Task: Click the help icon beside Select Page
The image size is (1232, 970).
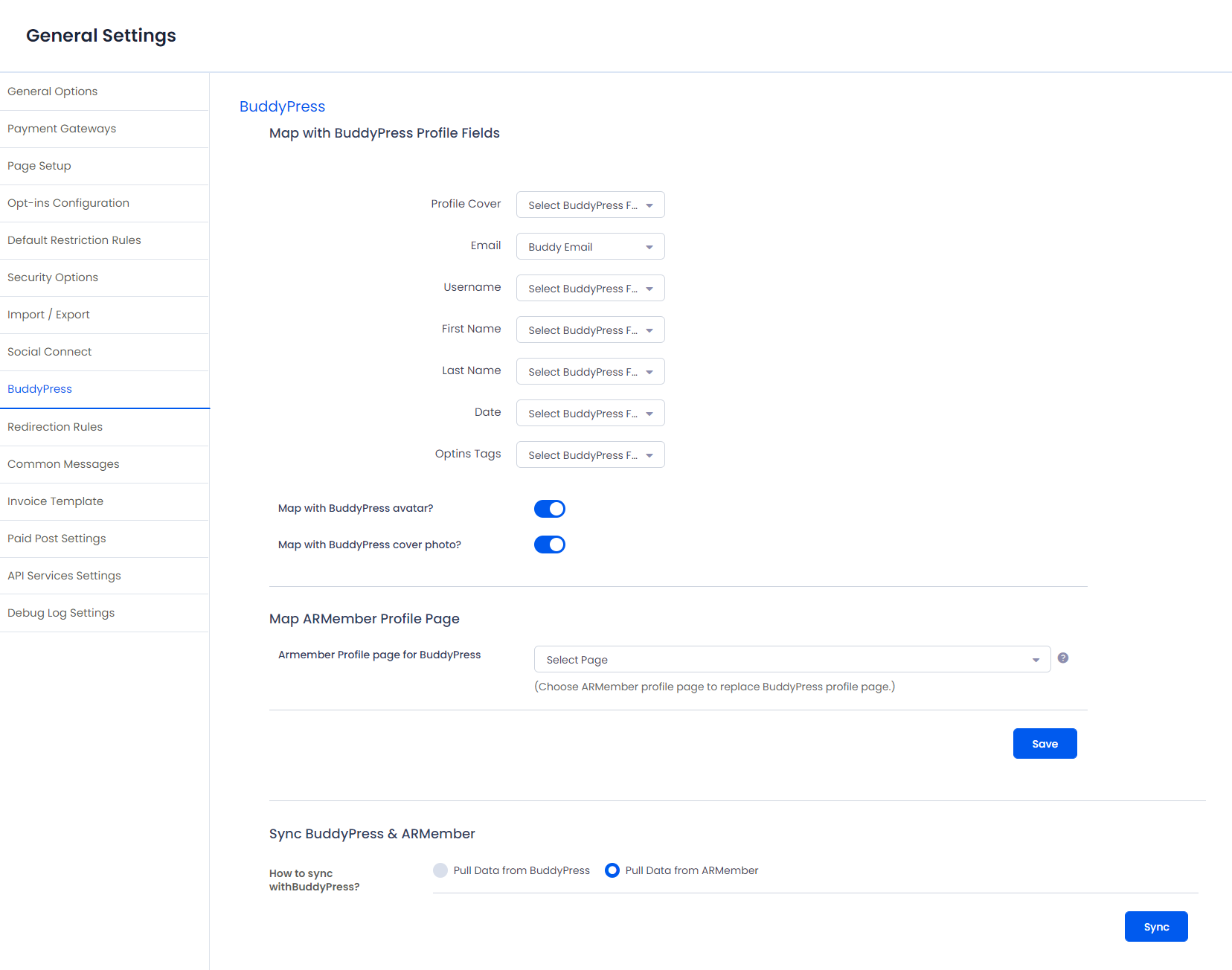Action: tap(1063, 658)
